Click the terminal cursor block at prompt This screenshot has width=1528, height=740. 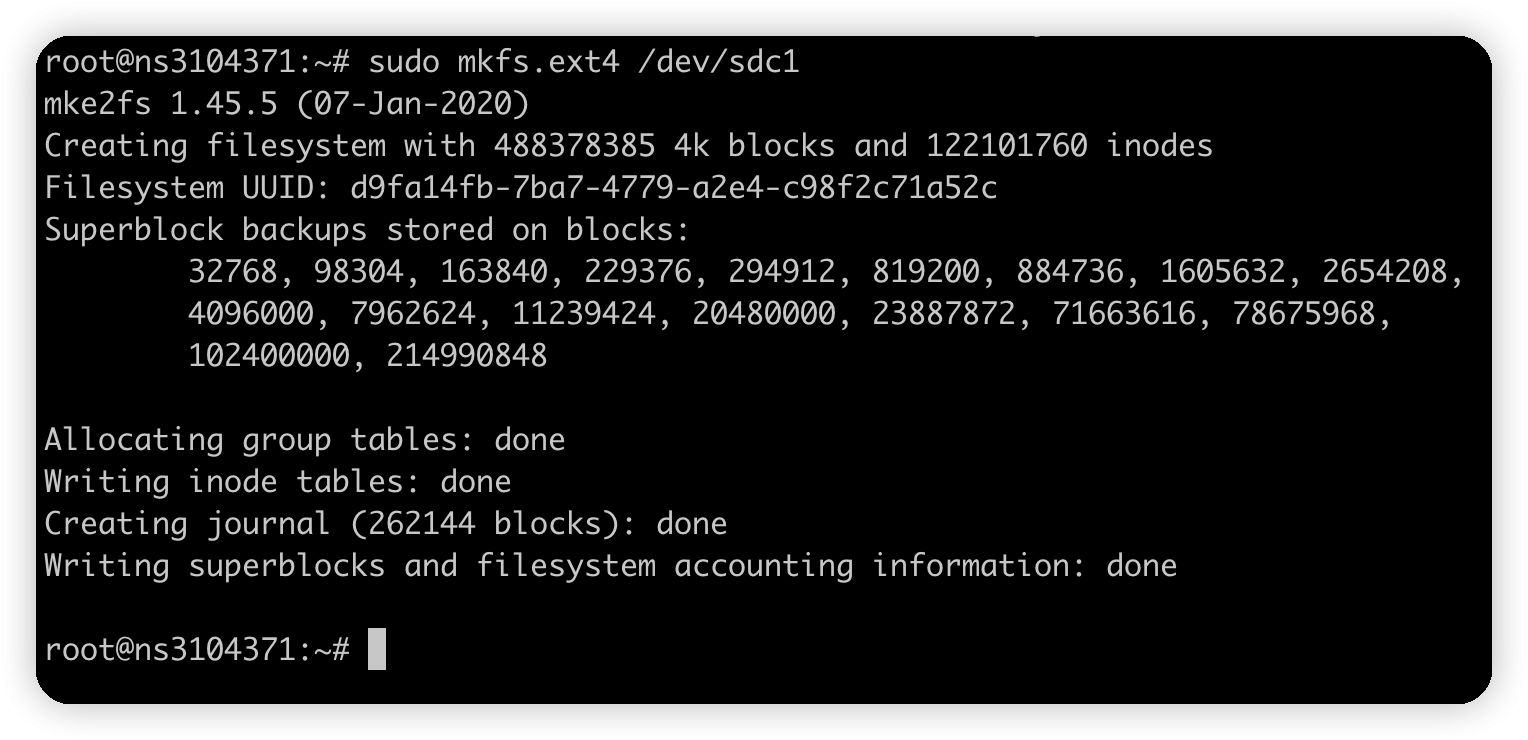coord(376,649)
